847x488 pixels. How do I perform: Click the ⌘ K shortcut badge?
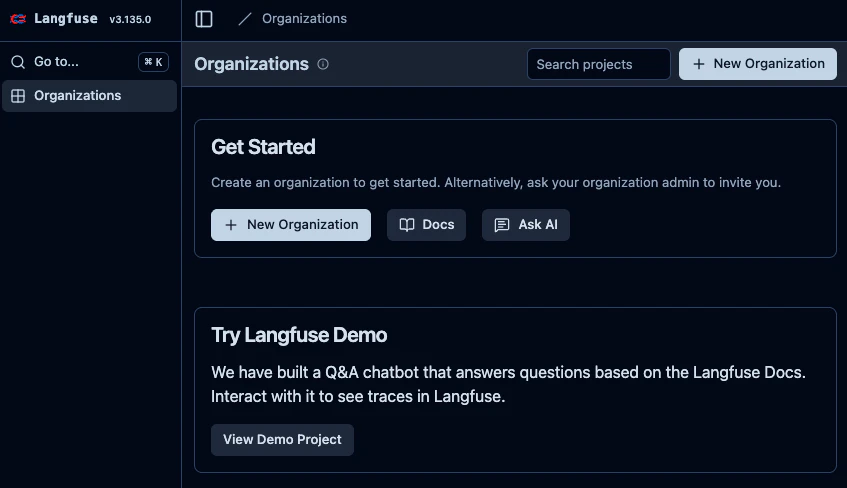pyautogui.click(x=153, y=62)
